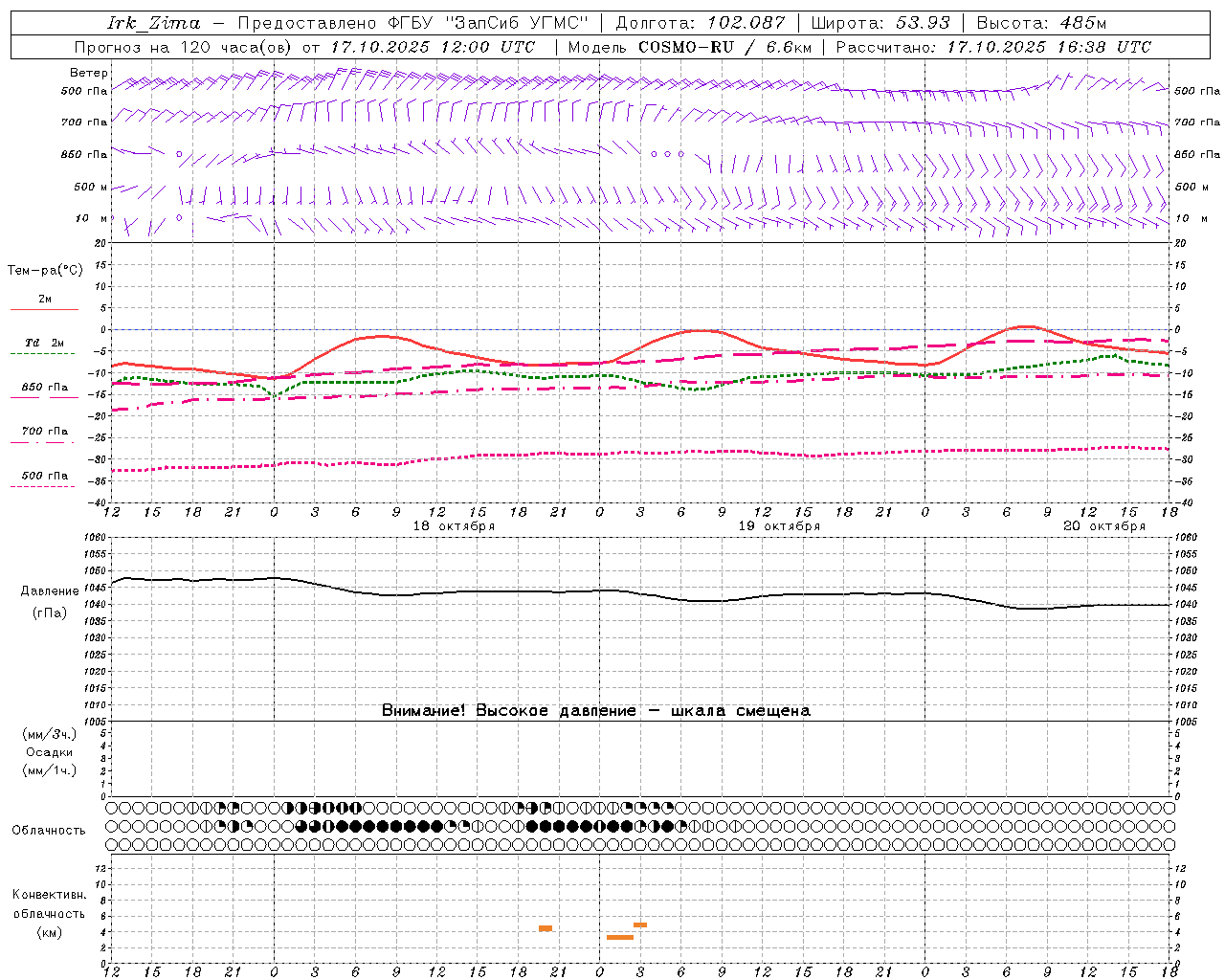Click the Осадки precipitation panel label
The height and width of the screenshot is (980, 1225).
click(50, 752)
